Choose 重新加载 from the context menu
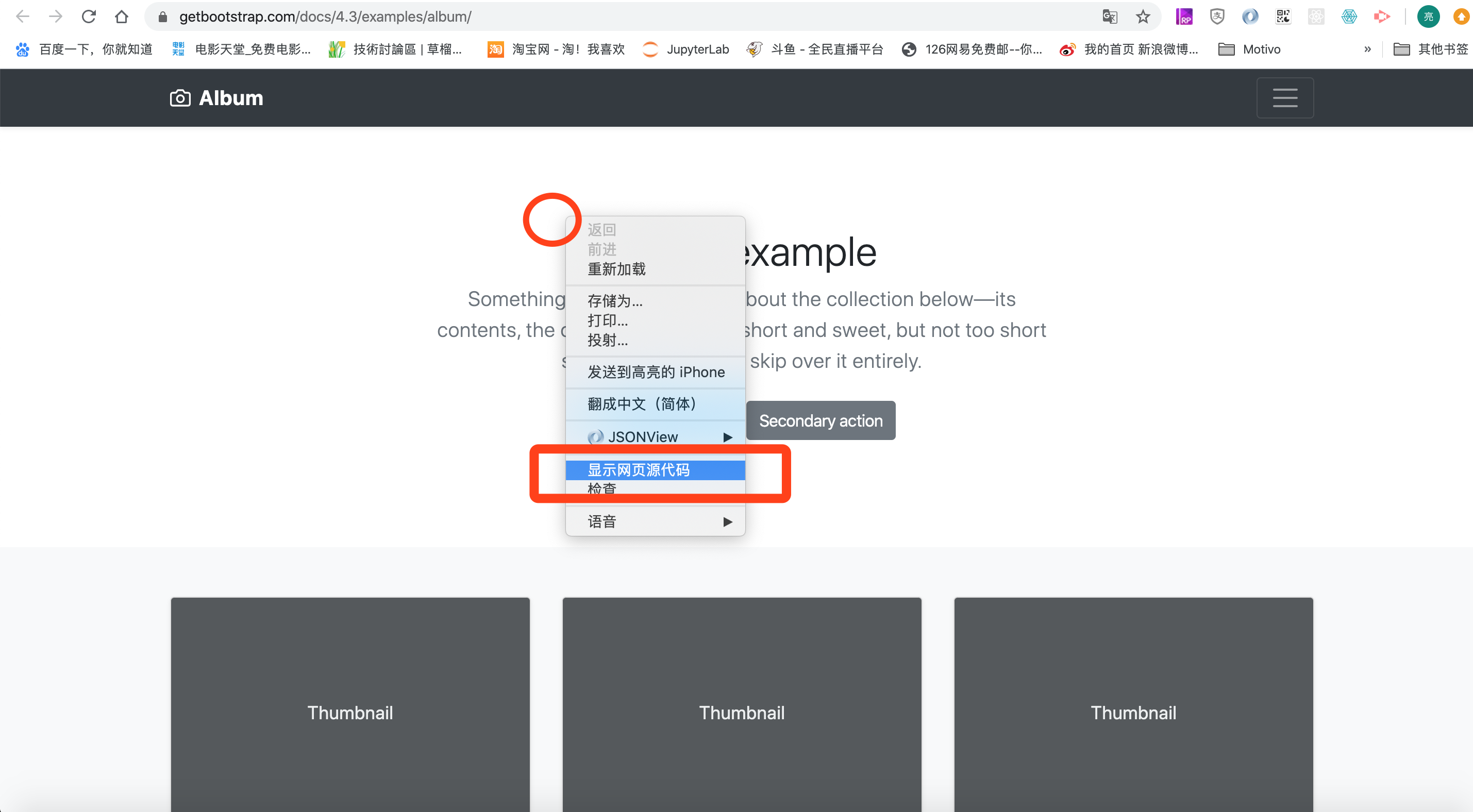Screen dimensions: 1473x812 [616, 269]
